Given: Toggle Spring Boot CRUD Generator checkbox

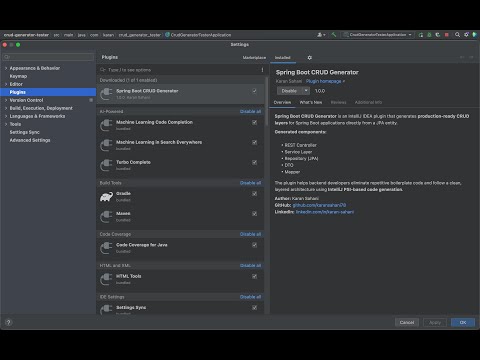Looking at the screenshot, I should (x=254, y=91).
